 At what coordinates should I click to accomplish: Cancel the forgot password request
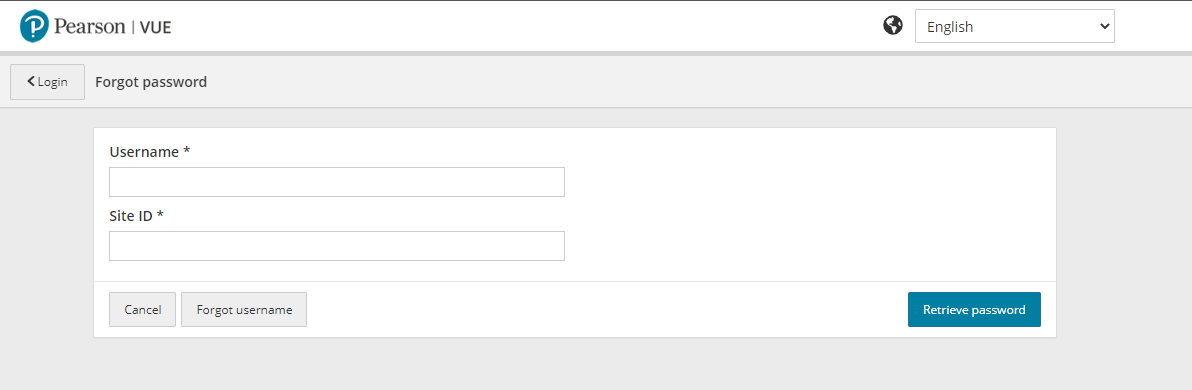tap(142, 309)
